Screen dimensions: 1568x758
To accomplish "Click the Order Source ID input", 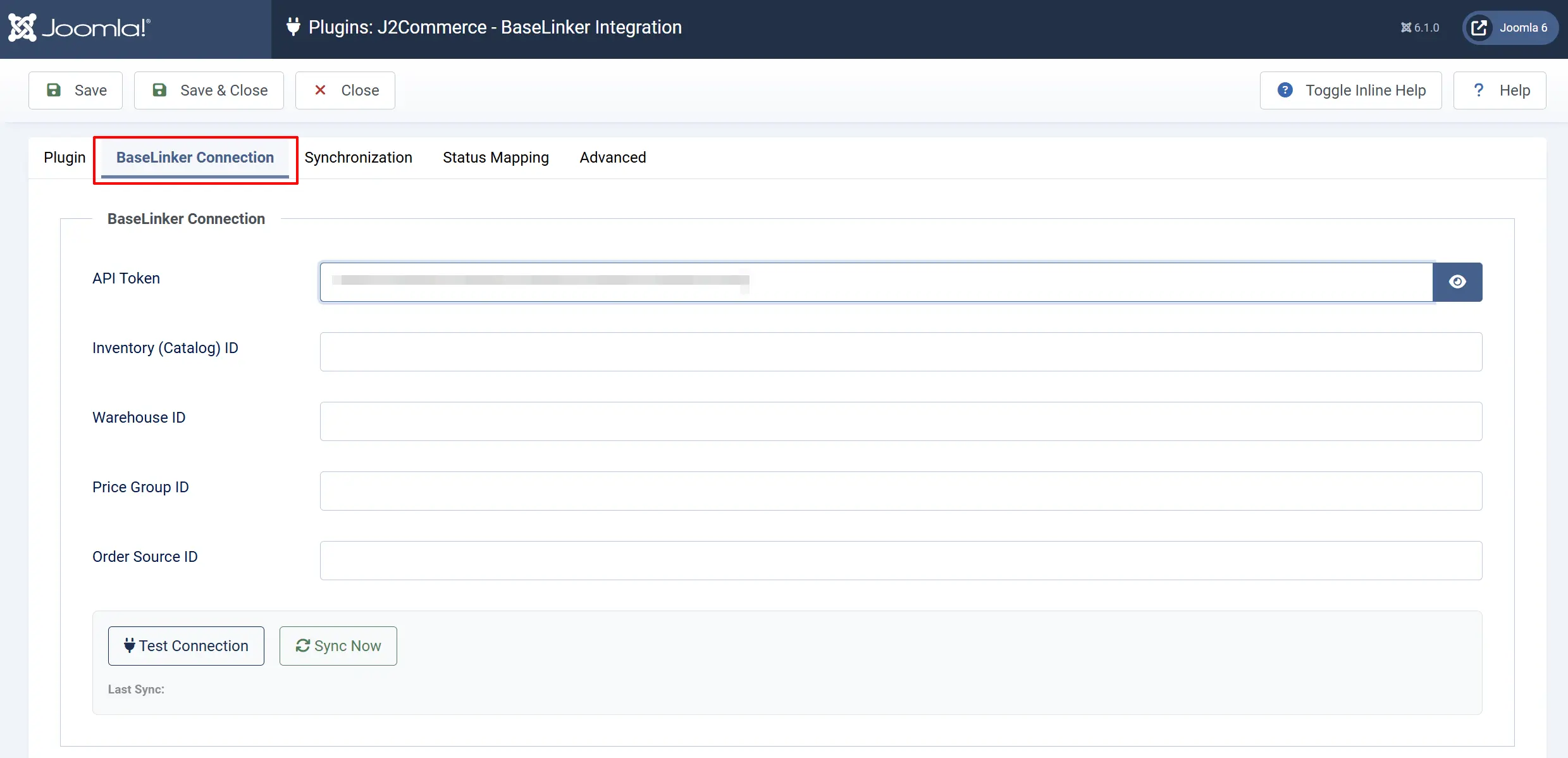I will 901,561.
